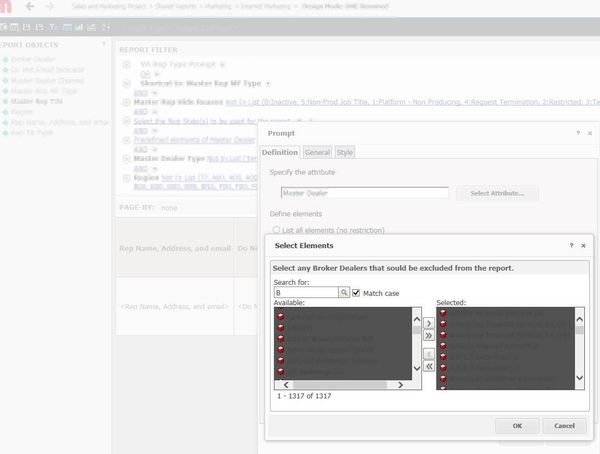Add all elements with double right arrow
This screenshot has height=454, width=600.
[x=429, y=336]
